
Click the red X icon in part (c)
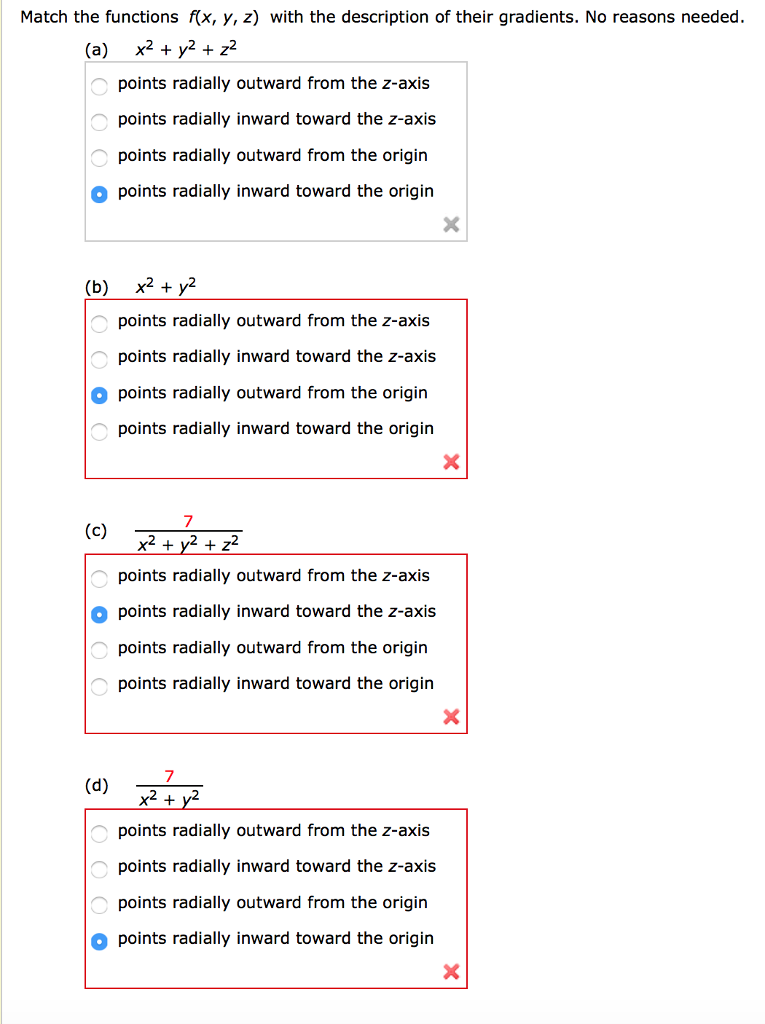pyautogui.click(x=450, y=717)
